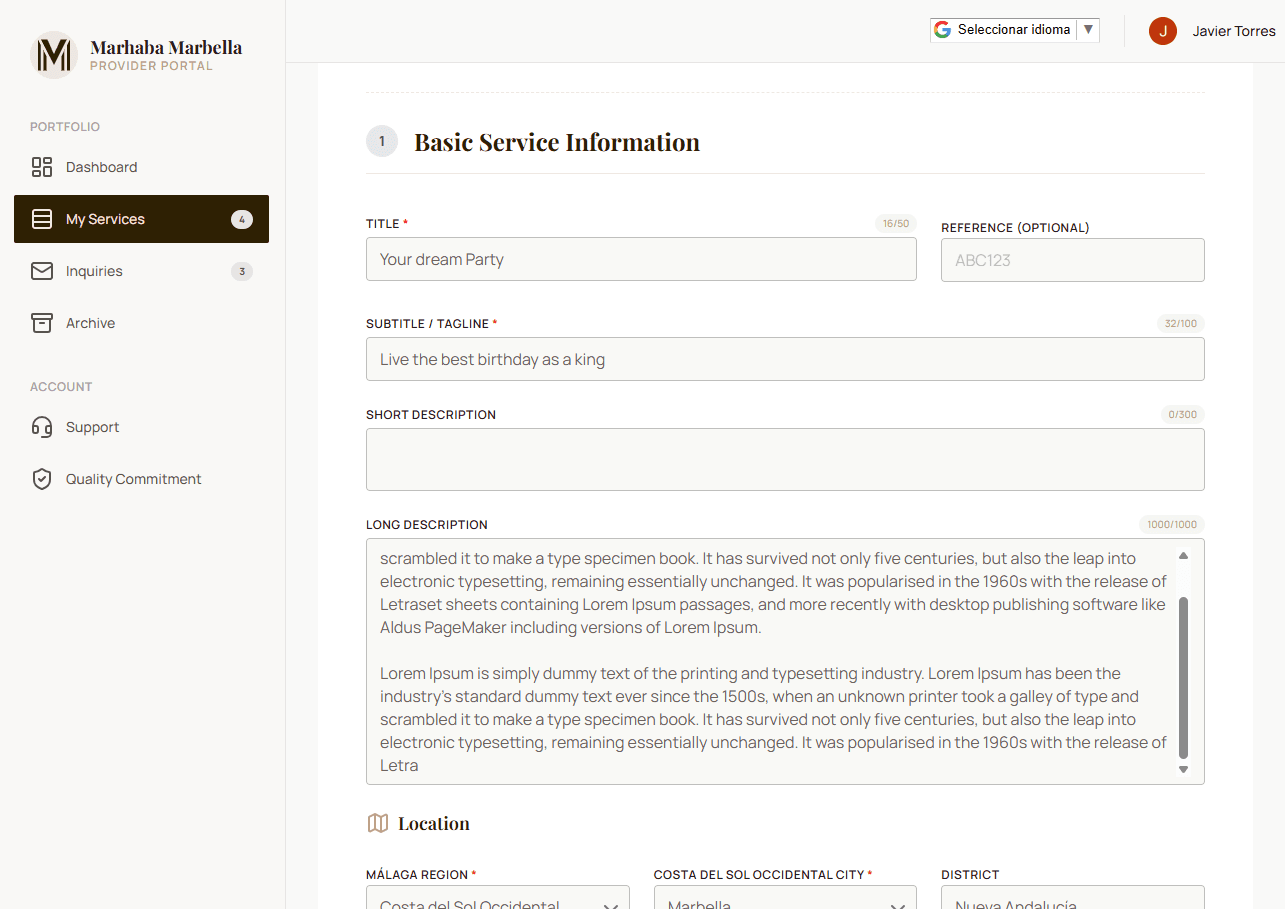Click the Marhaba Marbella brand title
Image resolution: width=1285 pixels, height=909 pixels.
[166, 47]
